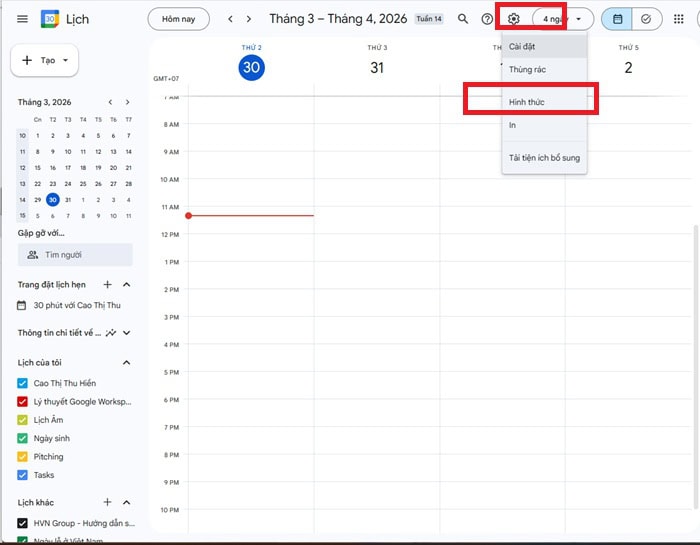
Task: Toggle the Cao Thị Thu Hiền calendar checkbox
Action: (23, 383)
